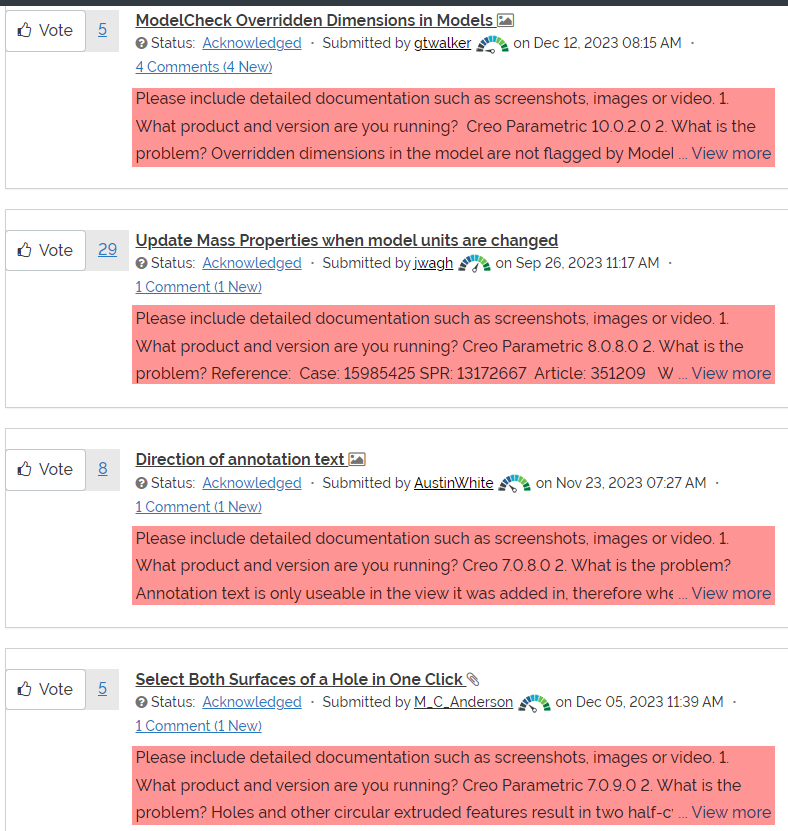Expand View more on Update Mass Properties description

point(731,373)
